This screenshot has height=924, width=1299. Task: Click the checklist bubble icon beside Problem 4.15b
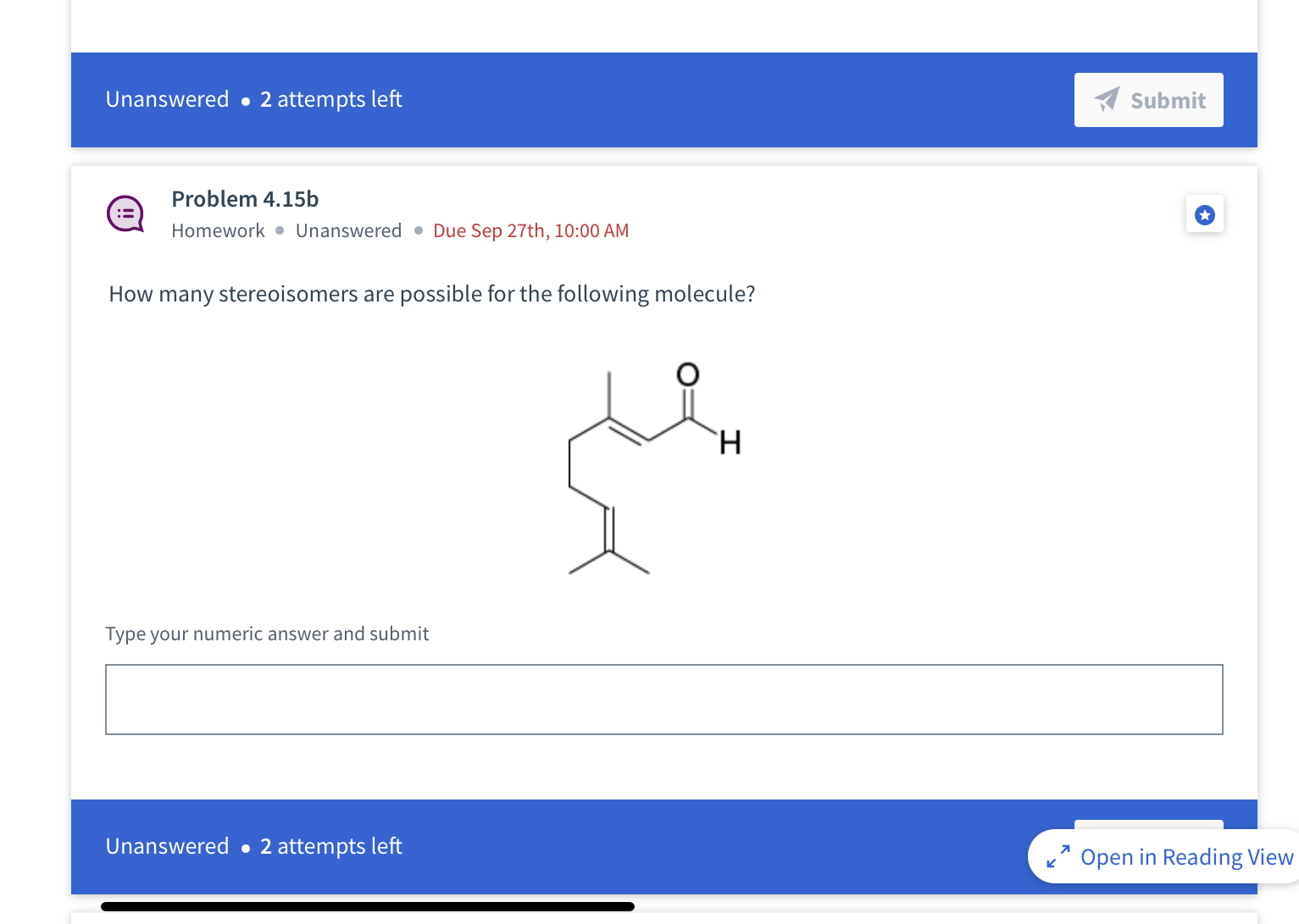coord(125,213)
